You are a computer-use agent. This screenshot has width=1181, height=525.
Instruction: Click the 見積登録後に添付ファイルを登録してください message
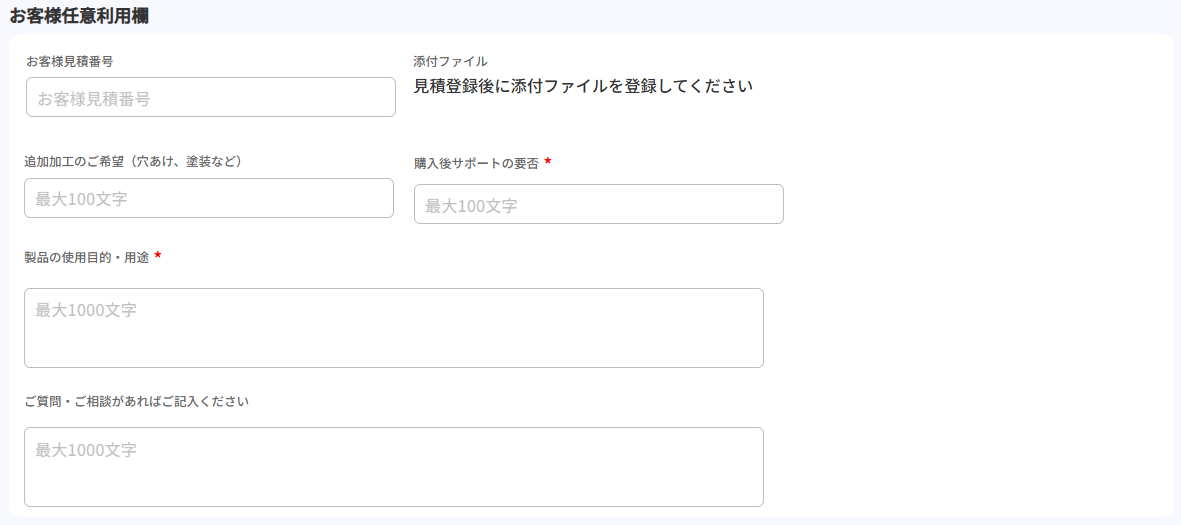[582, 86]
